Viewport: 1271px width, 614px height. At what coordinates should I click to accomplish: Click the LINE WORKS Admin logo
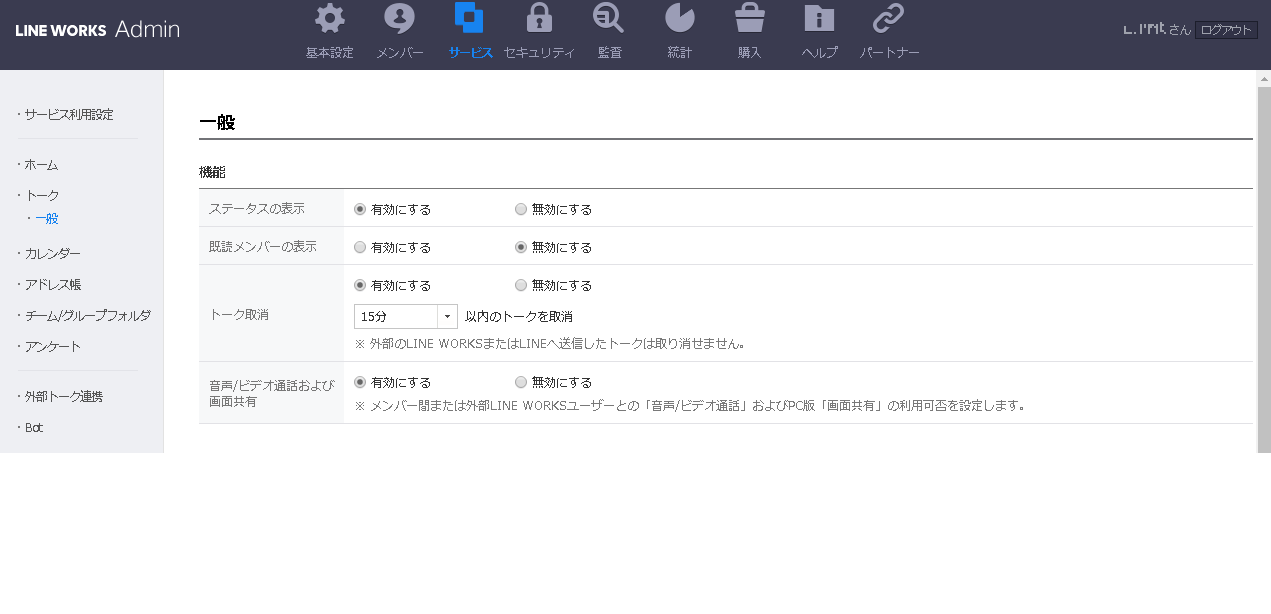[98, 30]
